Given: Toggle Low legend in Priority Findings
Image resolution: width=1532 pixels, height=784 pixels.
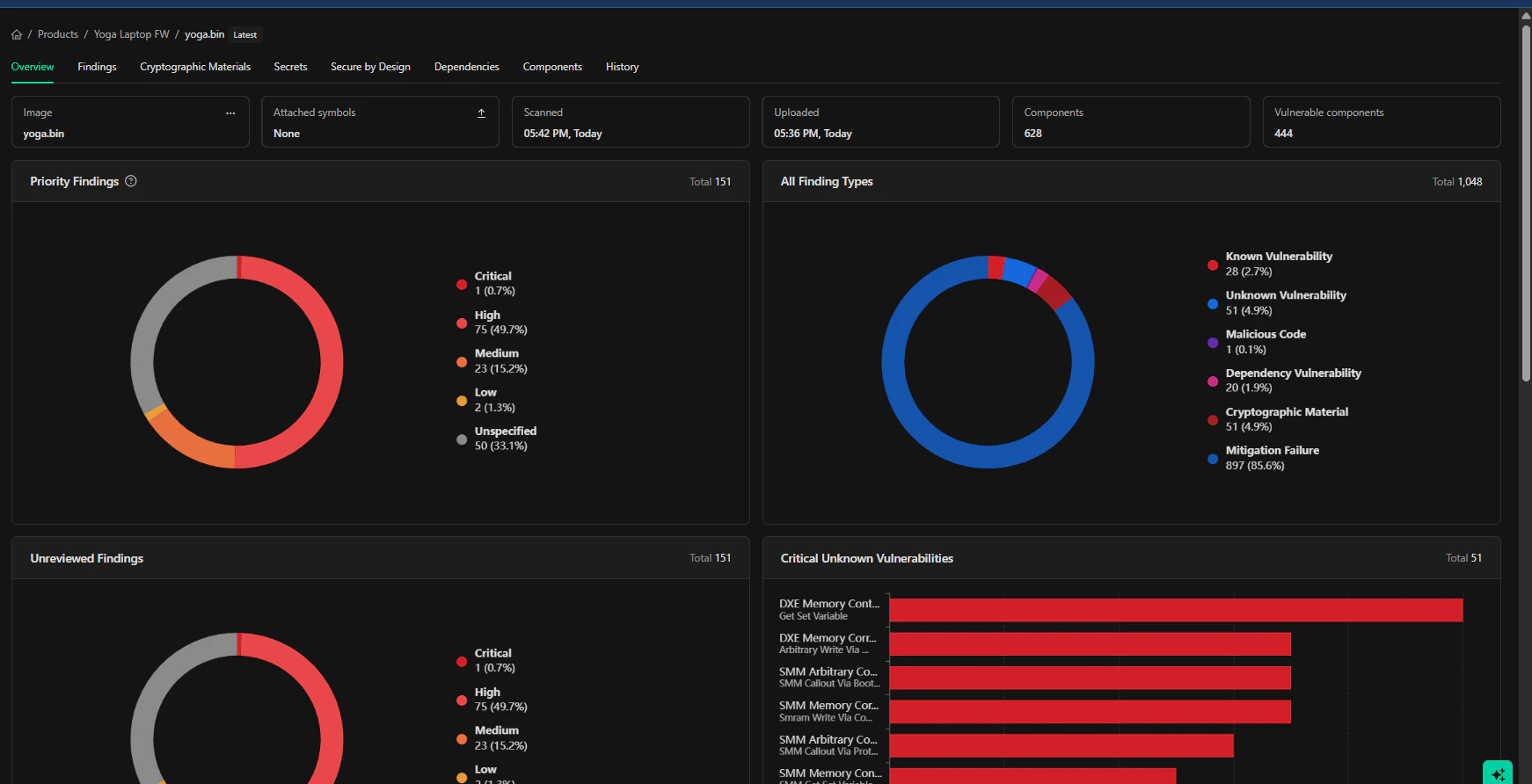Looking at the screenshot, I should coord(486,400).
